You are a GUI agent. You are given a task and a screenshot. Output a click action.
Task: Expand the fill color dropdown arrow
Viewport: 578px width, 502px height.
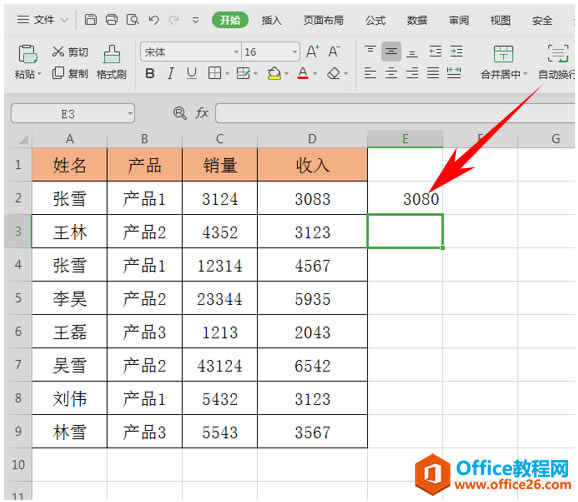(x=286, y=74)
